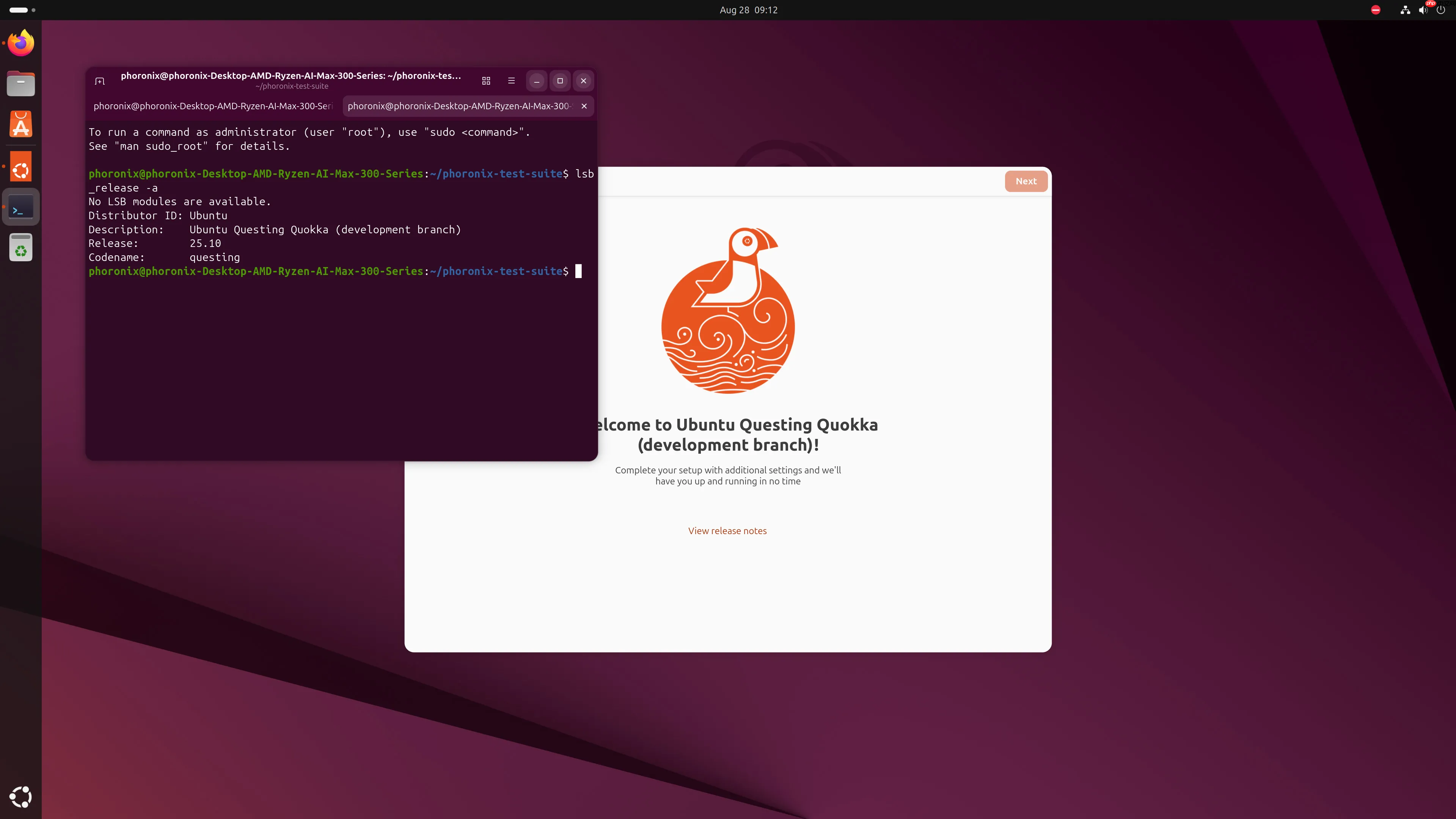Screen dimensions: 1456x819
Task: Open Firefox from the dock
Action: click(x=20, y=42)
